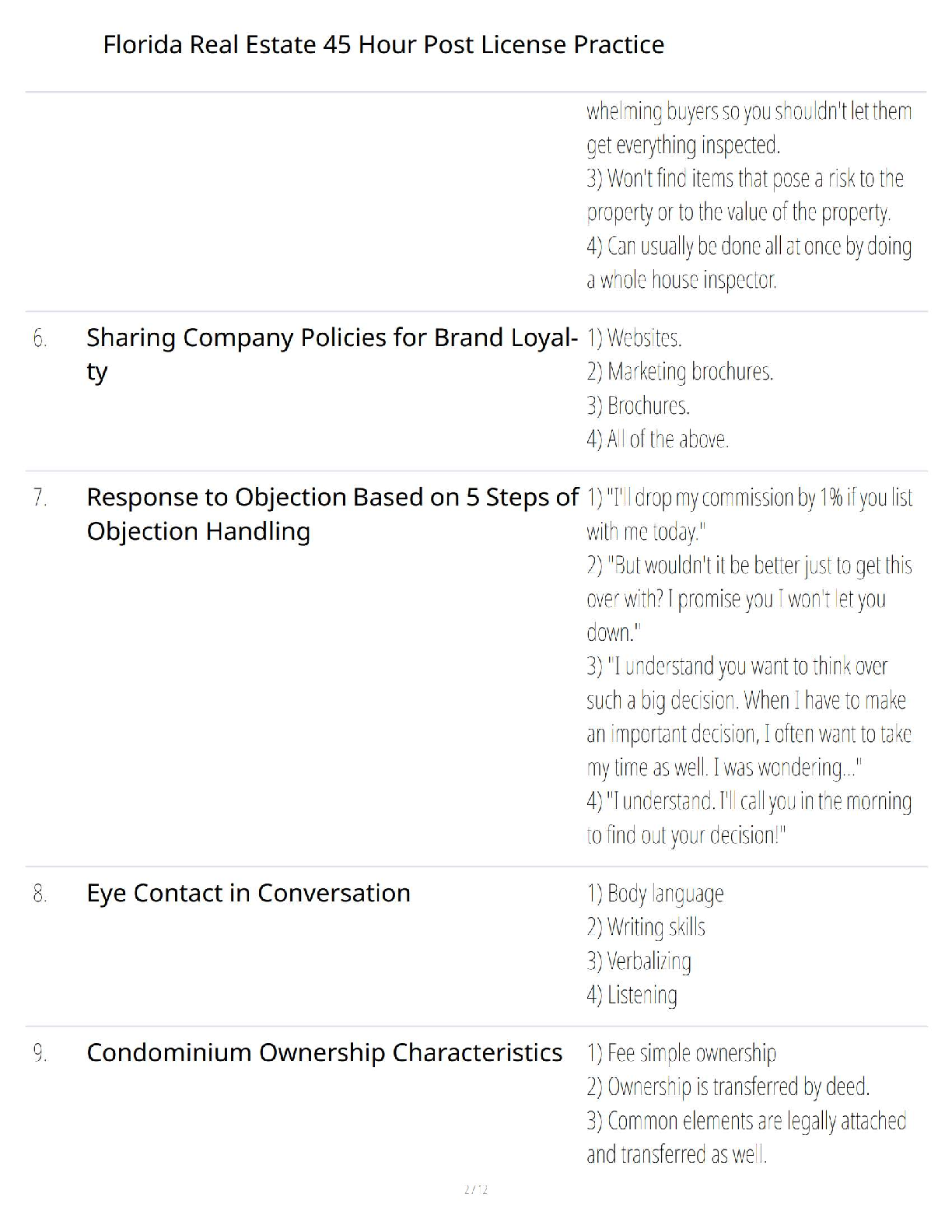
Task: Click the '4) Listening' answer
Action: point(632,995)
